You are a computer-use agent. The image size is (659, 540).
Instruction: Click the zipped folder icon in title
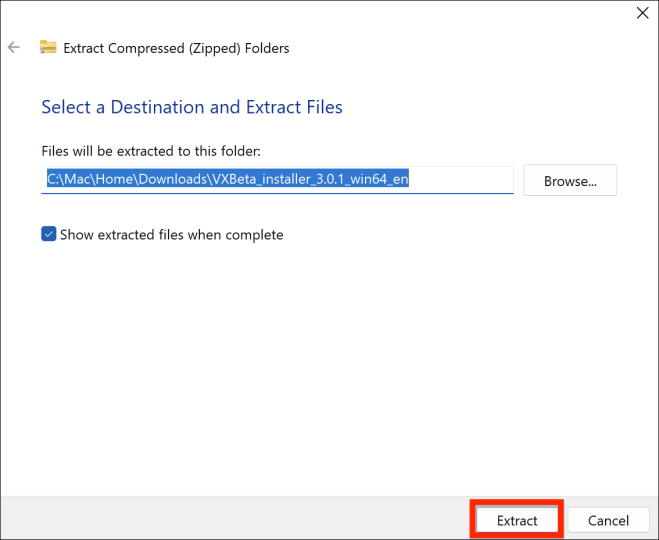click(48, 47)
